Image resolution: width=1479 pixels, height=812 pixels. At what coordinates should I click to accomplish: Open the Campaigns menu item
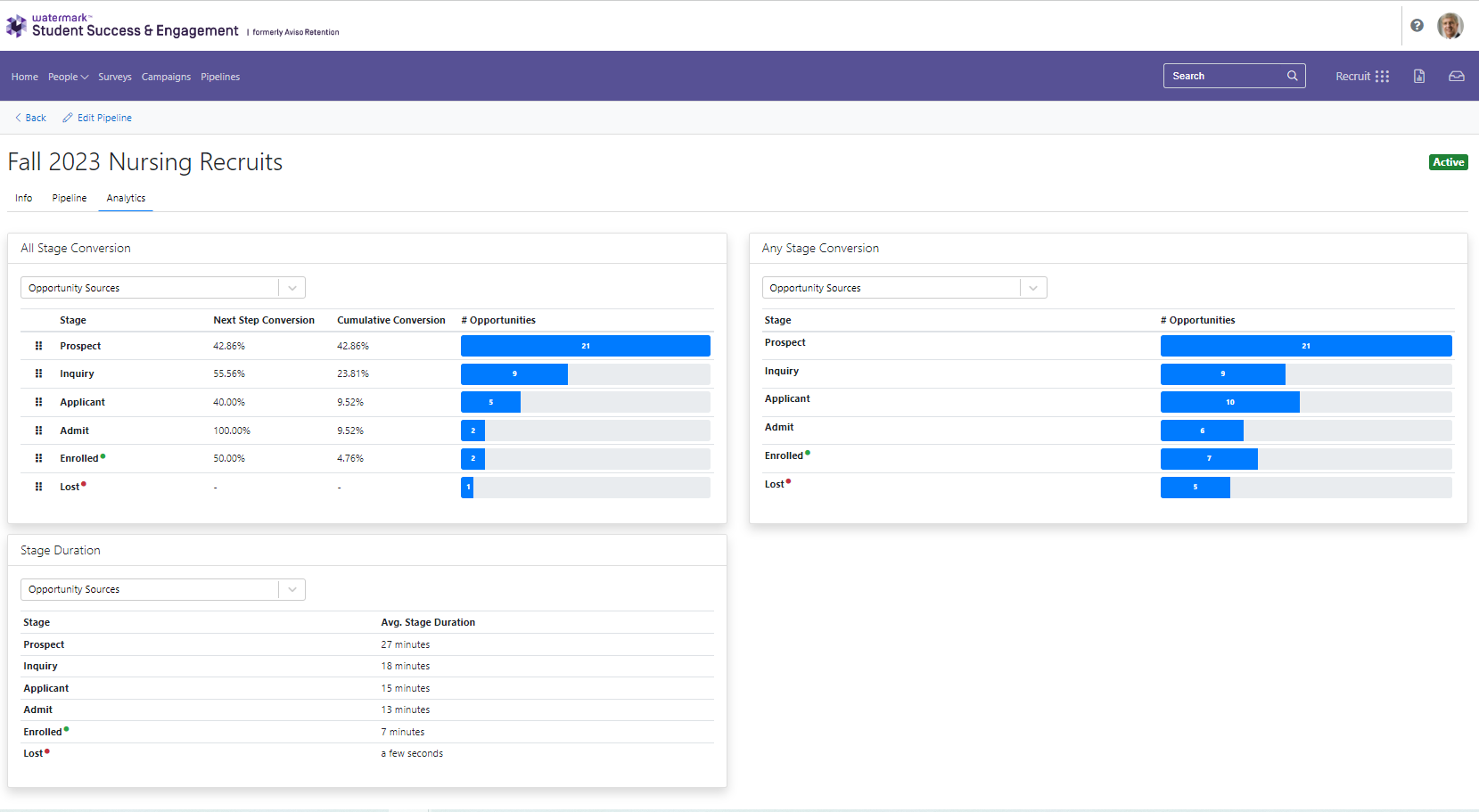click(166, 77)
